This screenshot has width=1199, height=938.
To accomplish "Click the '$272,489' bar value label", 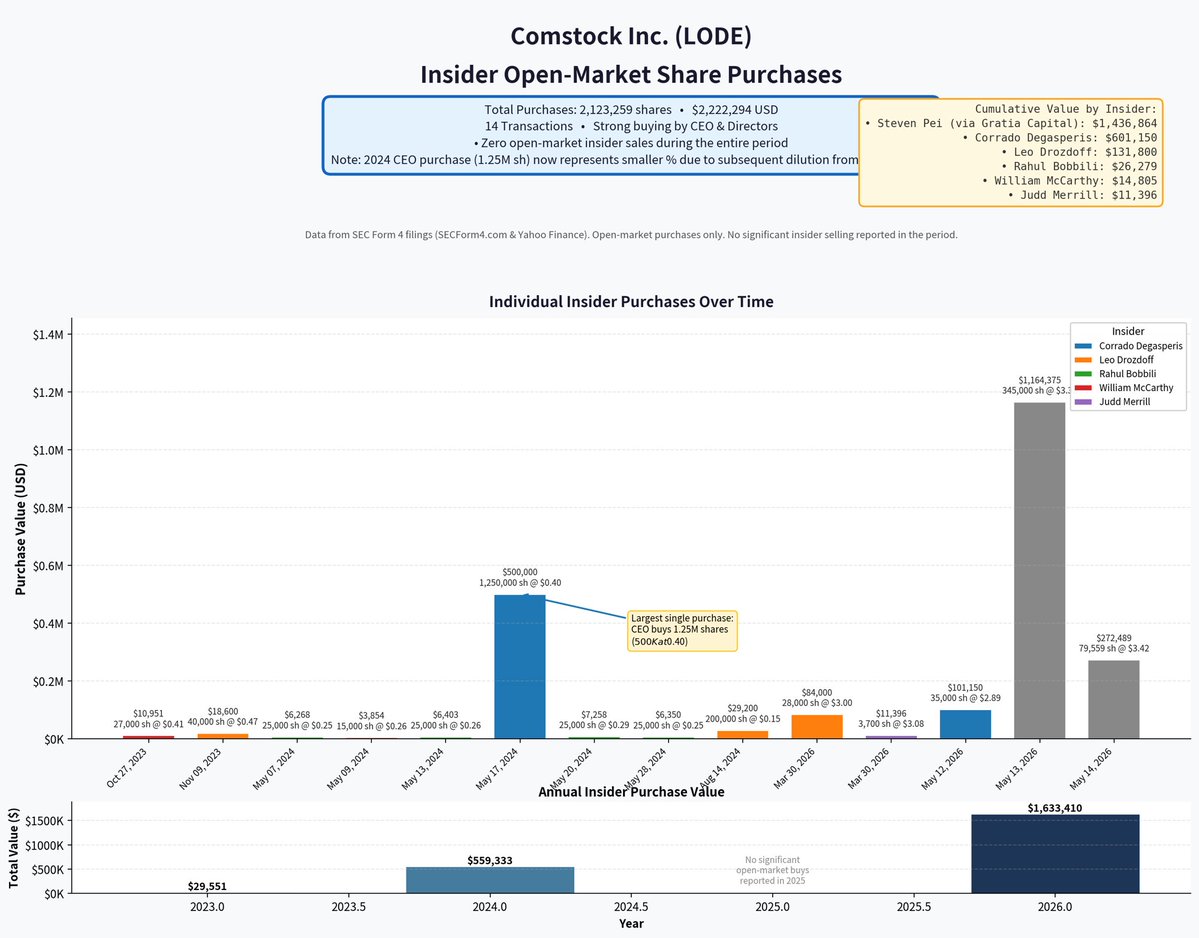I will [x=1113, y=638].
